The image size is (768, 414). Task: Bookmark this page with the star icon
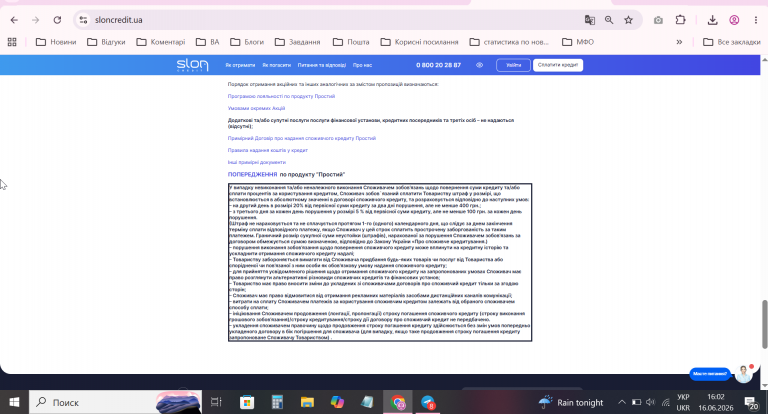628,20
